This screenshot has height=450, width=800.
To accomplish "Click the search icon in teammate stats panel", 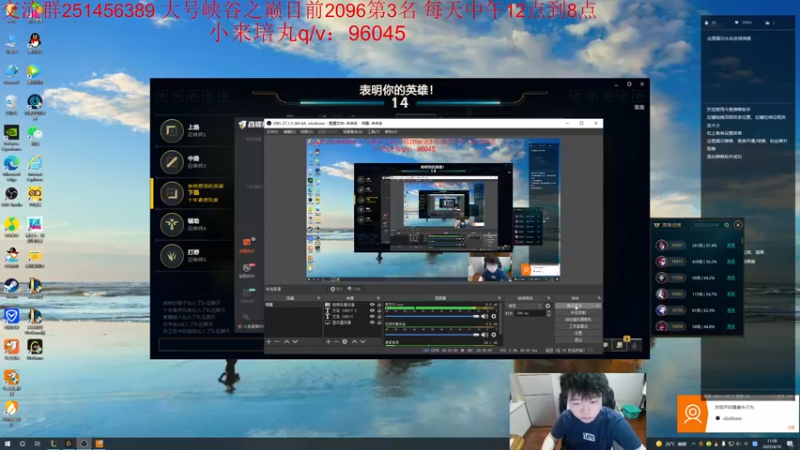I will coord(727,225).
